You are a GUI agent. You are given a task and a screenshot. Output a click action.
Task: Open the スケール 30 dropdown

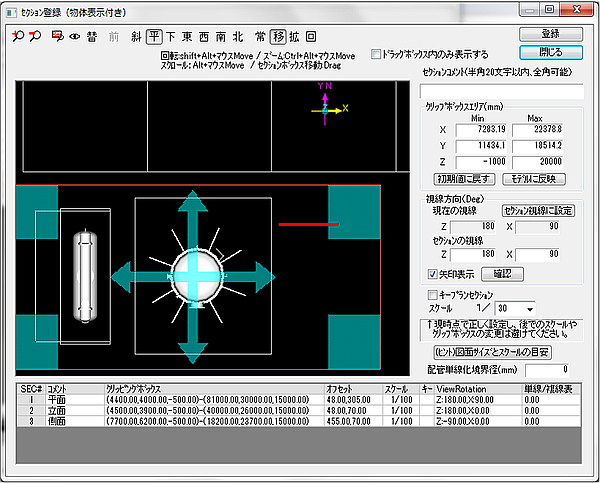click(528, 308)
